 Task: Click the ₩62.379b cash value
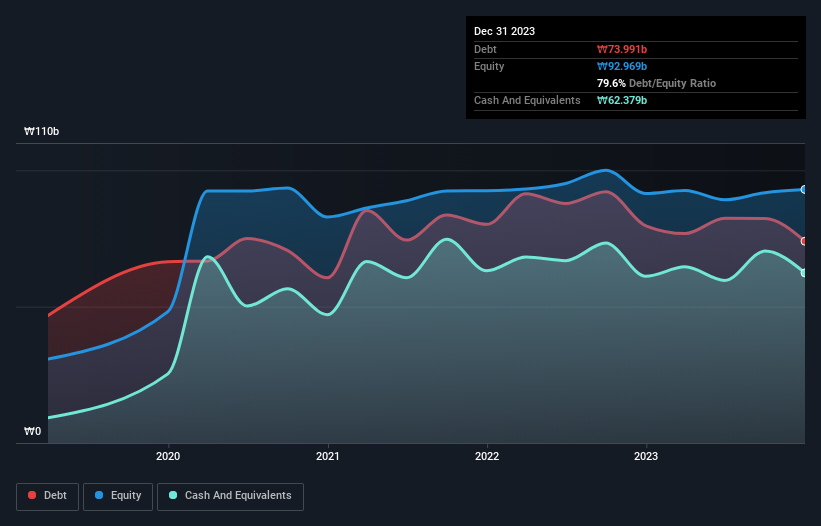point(622,100)
